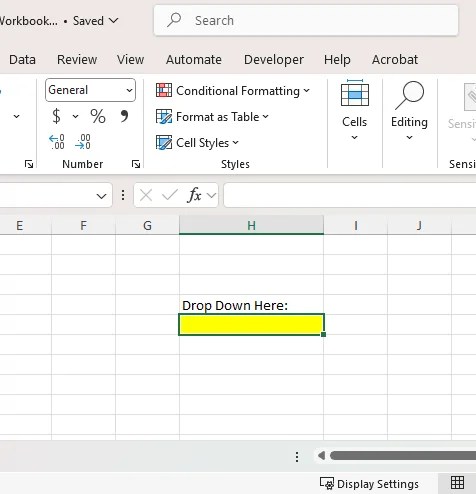Open Number Format dialog launcher
Image resolution: width=476 pixels, height=494 pixels.
[135, 164]
